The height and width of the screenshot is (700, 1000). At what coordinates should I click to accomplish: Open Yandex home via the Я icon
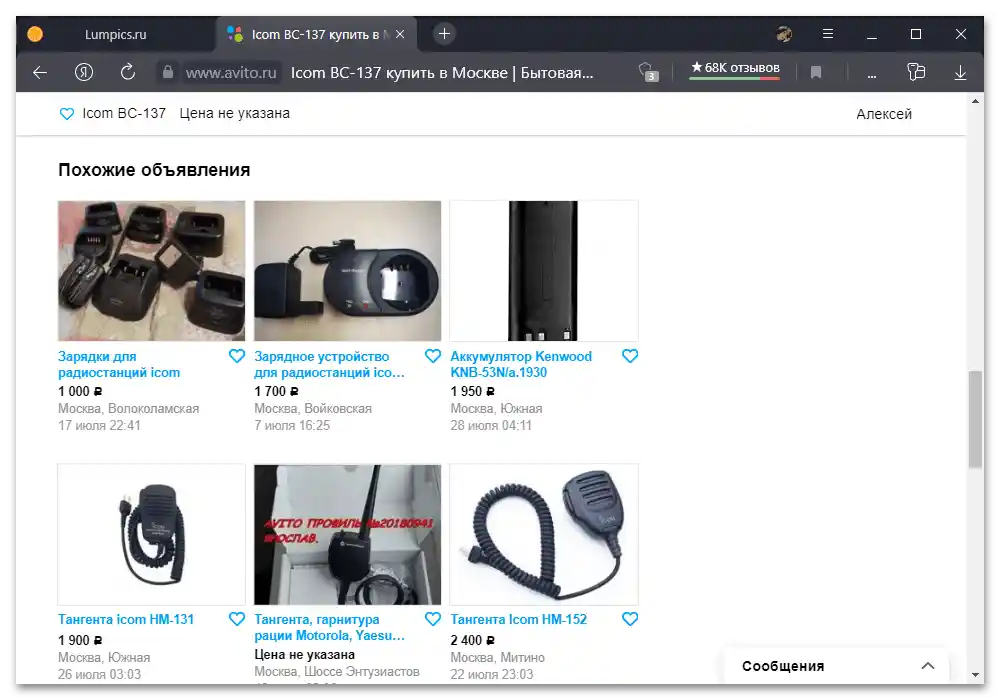[x=84, y=73]
